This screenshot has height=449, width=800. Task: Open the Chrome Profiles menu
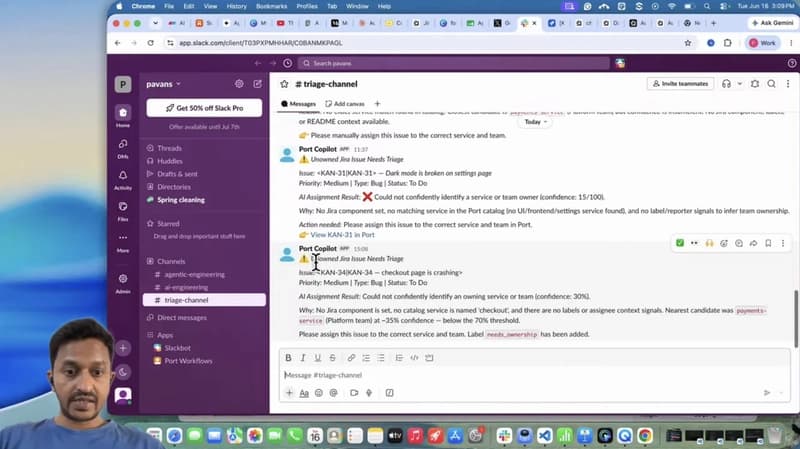[x=307, y=6]
